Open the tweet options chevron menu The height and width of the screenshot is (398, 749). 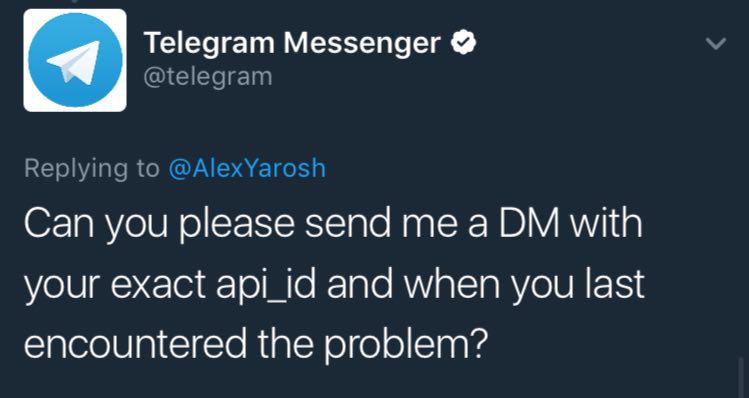[x=716, y=43]
